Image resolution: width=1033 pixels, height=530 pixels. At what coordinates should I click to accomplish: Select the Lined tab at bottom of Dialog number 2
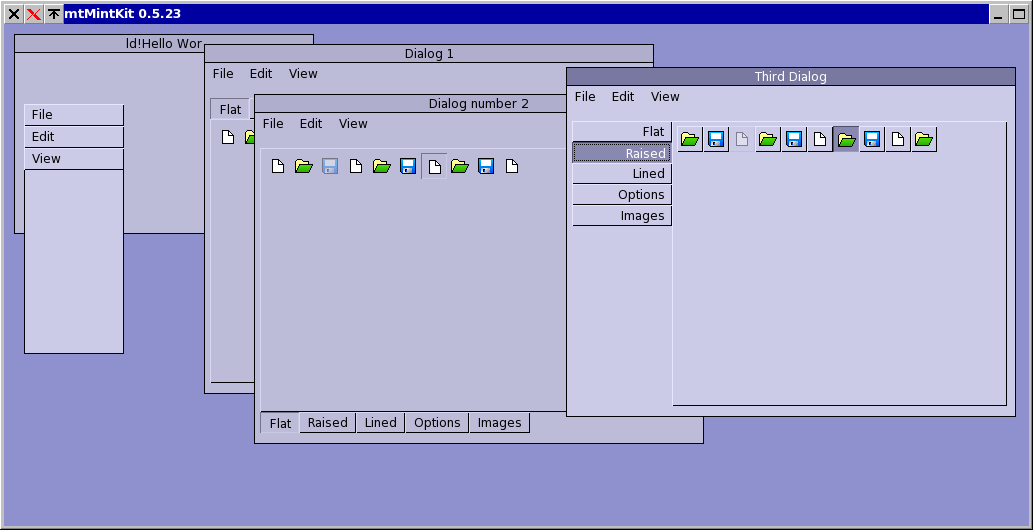tap(380, 423)
